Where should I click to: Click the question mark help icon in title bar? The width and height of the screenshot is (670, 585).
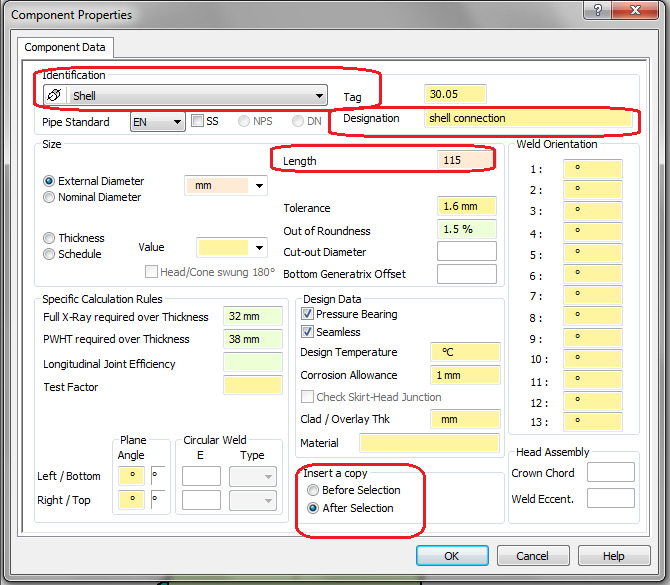pyautogui.click(x=597, y=10)
